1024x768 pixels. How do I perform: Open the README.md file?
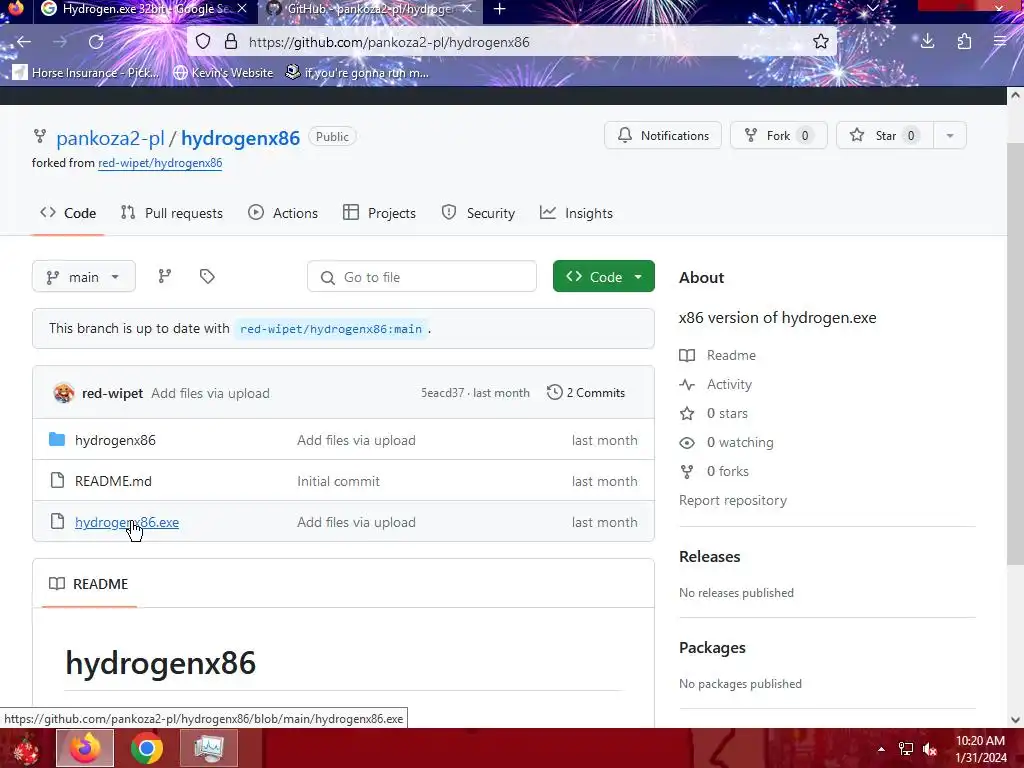(113, 481)
